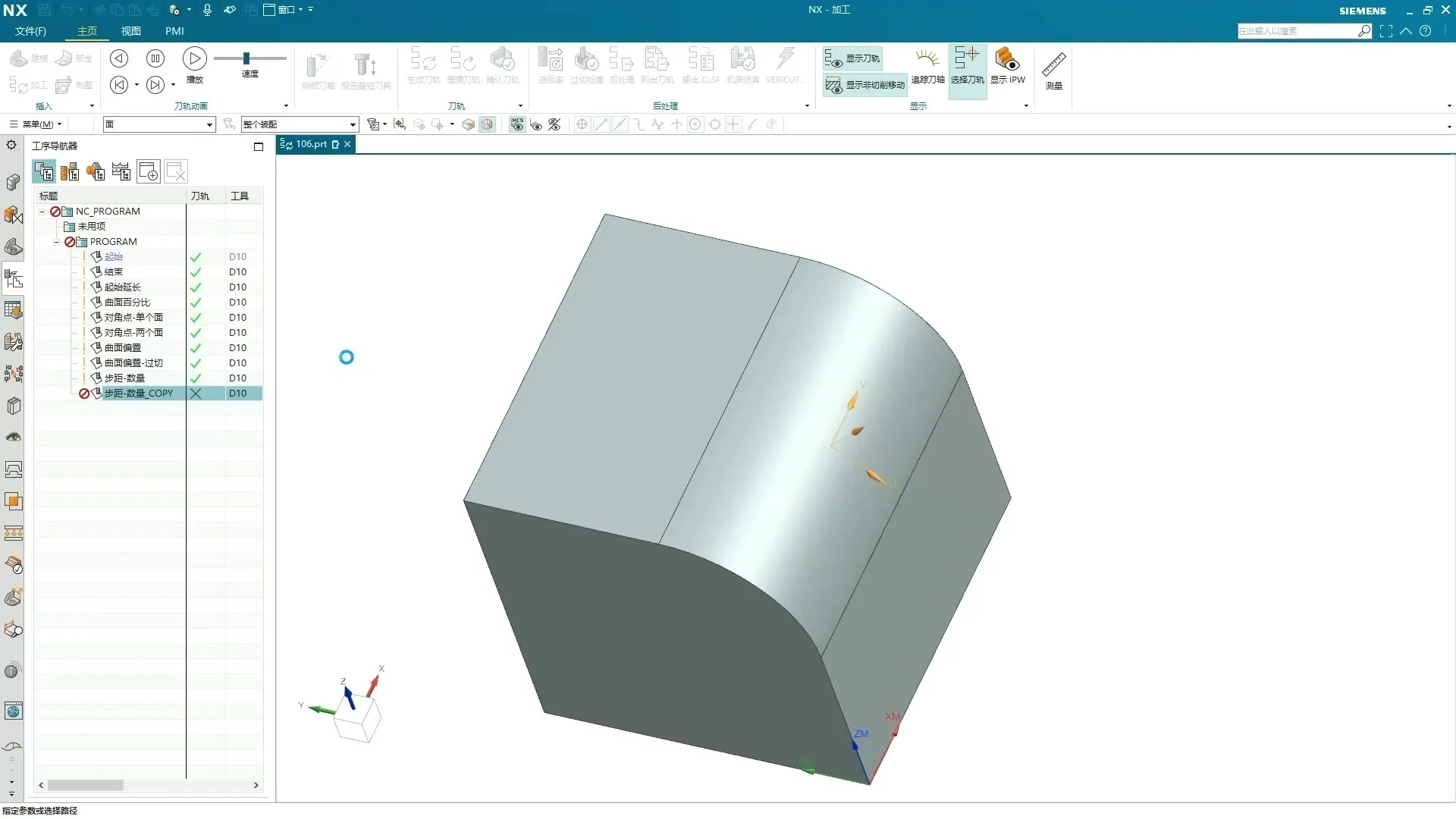Select the 曲面百分比 operation in tree
The width and height of the screenshot is (1456, 819).
127,303
